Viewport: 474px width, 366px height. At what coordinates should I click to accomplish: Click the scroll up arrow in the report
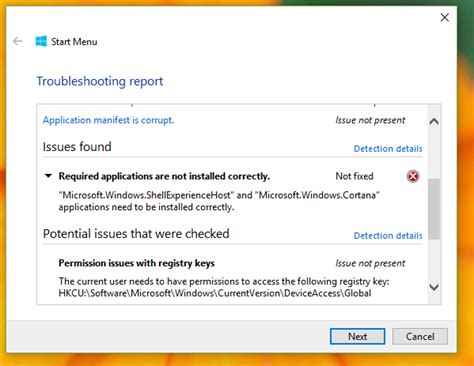coord(434,121)
